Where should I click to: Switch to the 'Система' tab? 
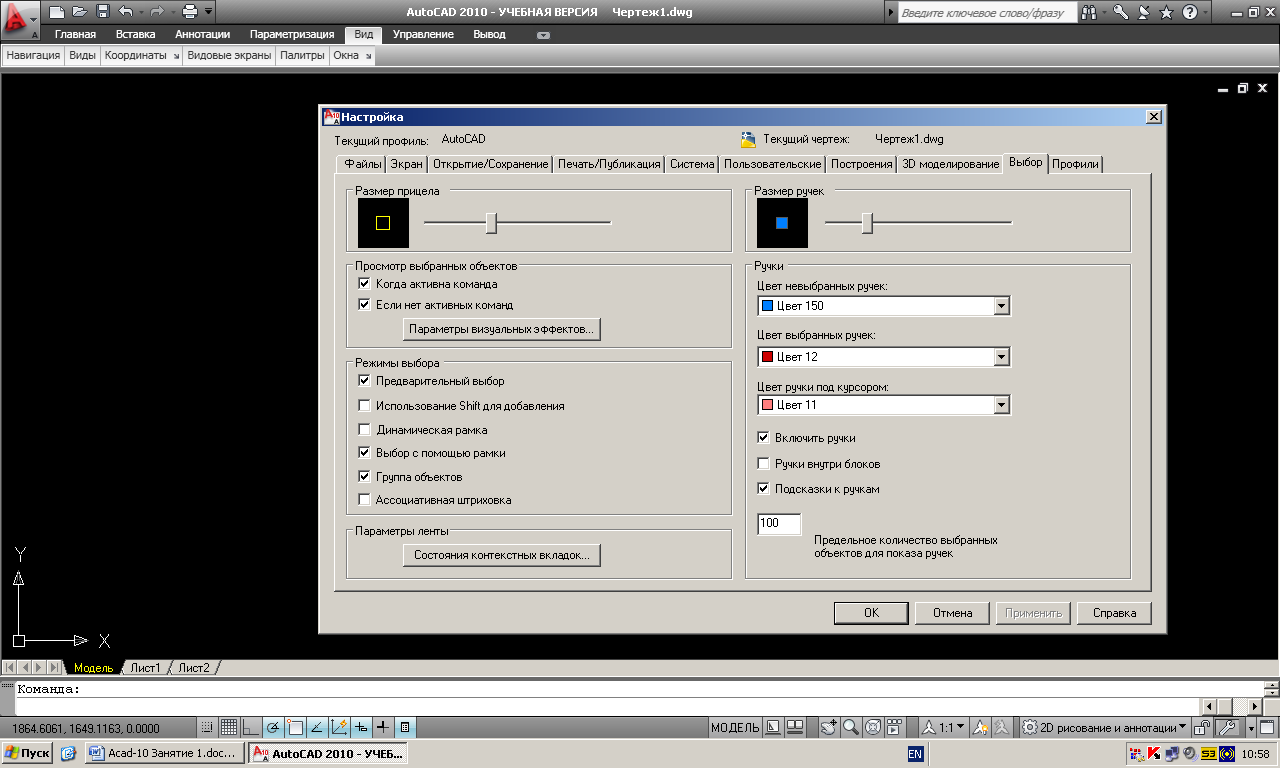pyautogui.click(x=692, y=164)
